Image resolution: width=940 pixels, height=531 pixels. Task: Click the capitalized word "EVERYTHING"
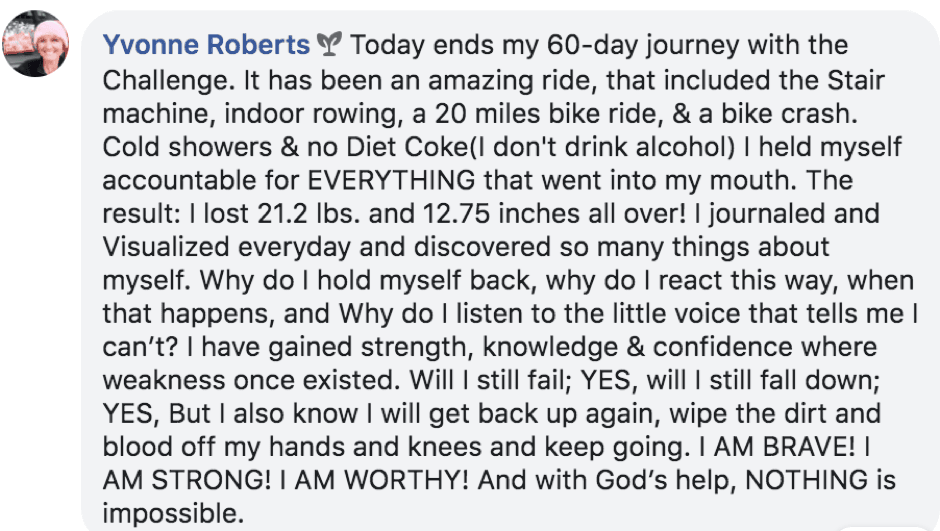click(391, 180)
